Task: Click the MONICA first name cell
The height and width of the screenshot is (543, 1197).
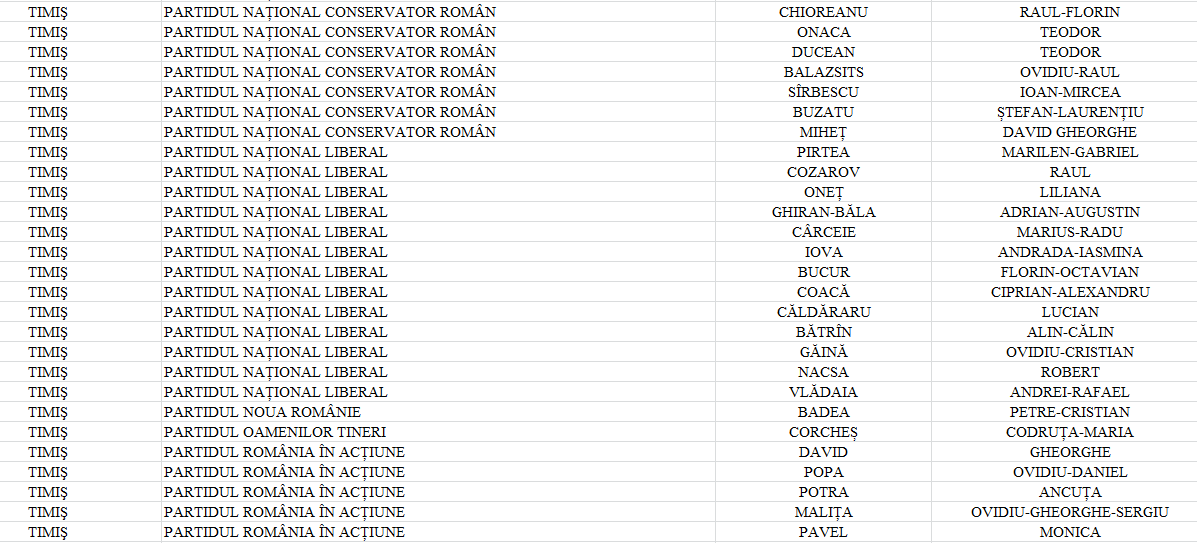Action: pyautogui.click(x=1069, y=532)
